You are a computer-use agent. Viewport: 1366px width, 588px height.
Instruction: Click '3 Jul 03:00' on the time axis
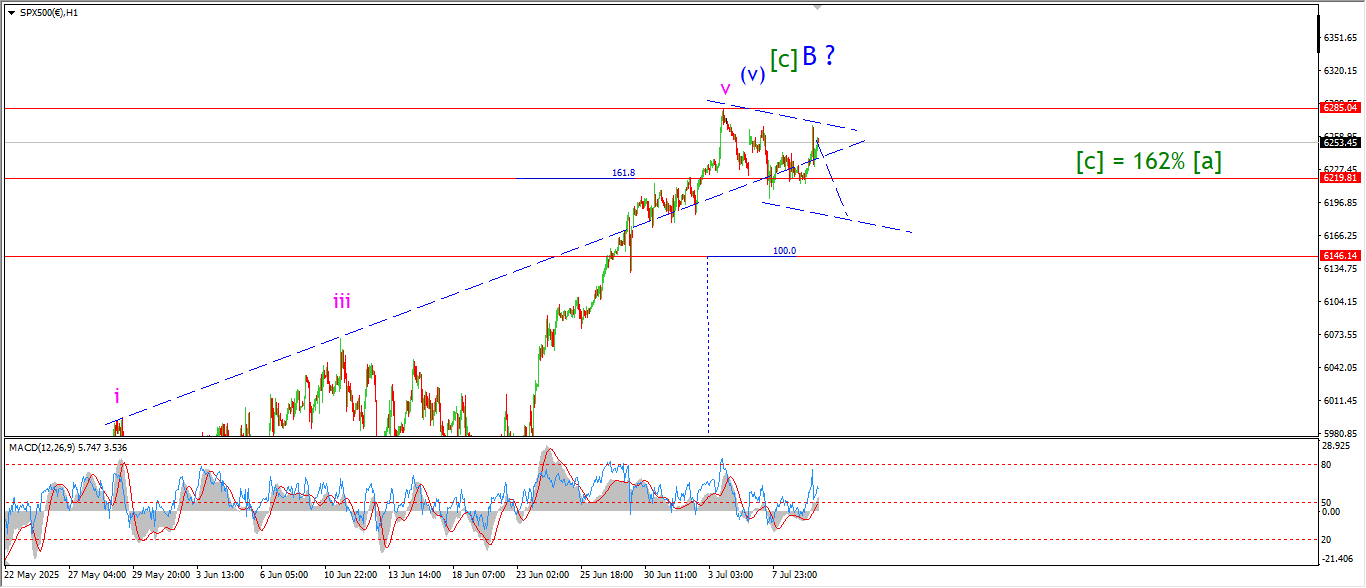729,576
